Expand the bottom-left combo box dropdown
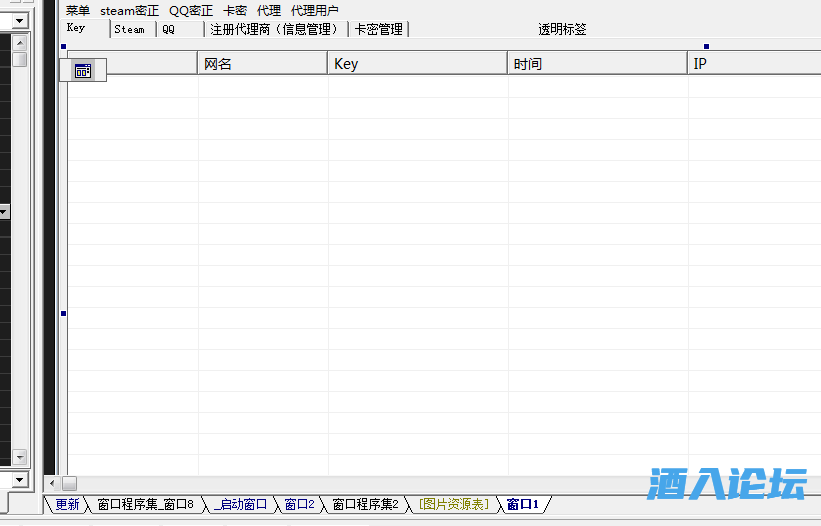 pos(19,481)
